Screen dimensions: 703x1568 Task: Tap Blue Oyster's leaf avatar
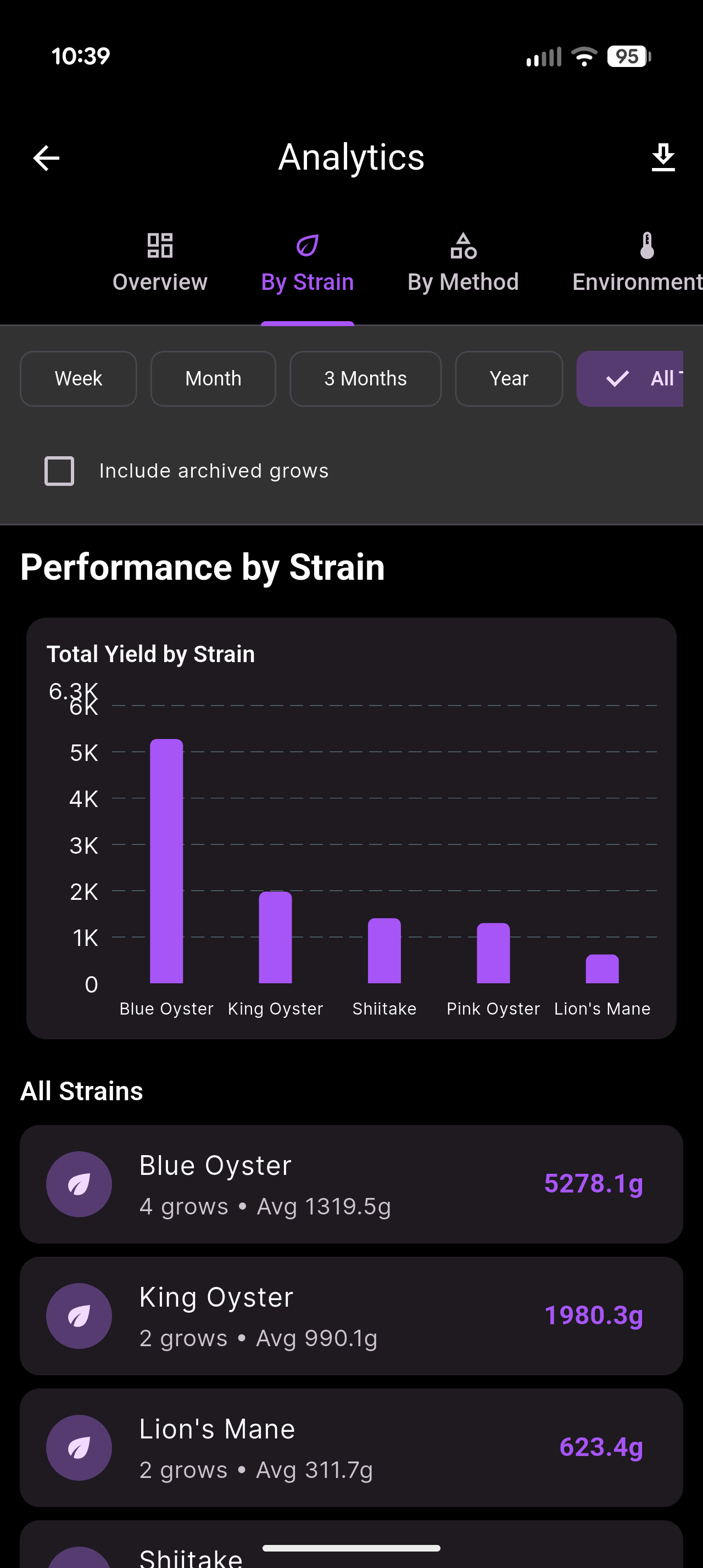tap(79, 1183)
